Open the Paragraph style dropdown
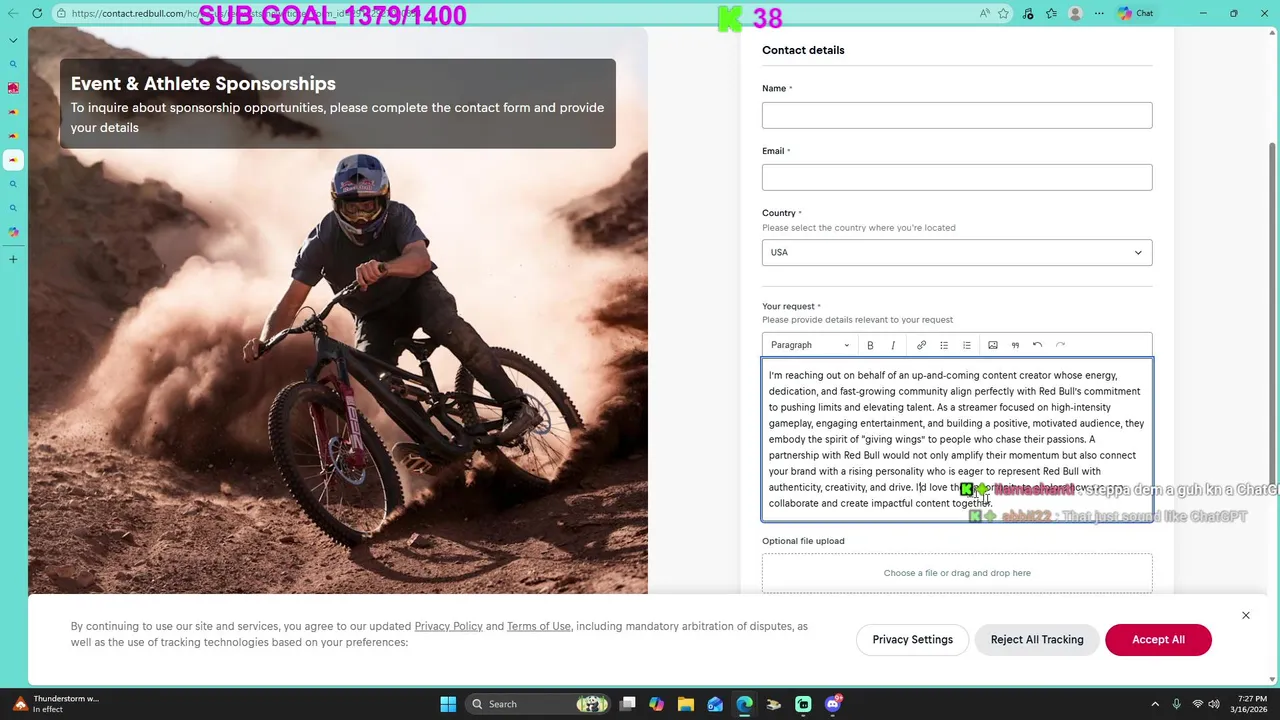The image size is (1280, 720). [x=810, y=345]
